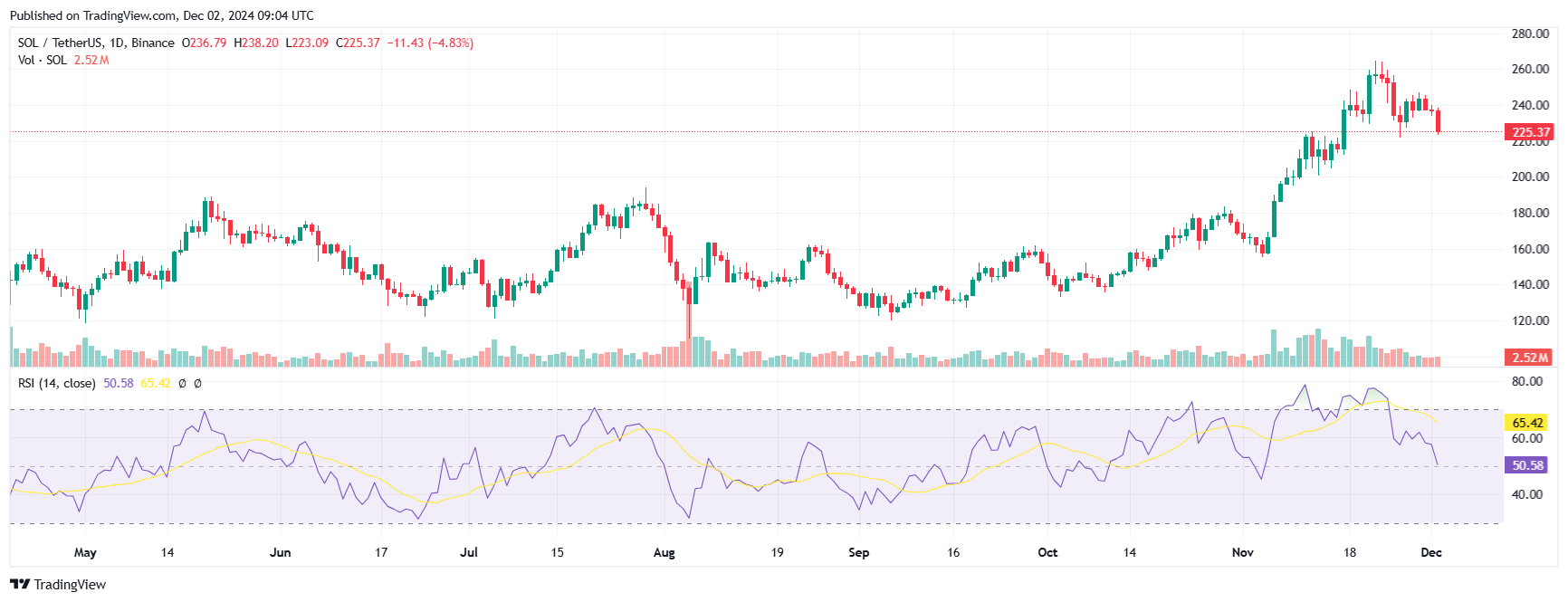This screenshot has width=1568, height=602.
Task: Click the Aug label on time axis
Action: [664, 552]
